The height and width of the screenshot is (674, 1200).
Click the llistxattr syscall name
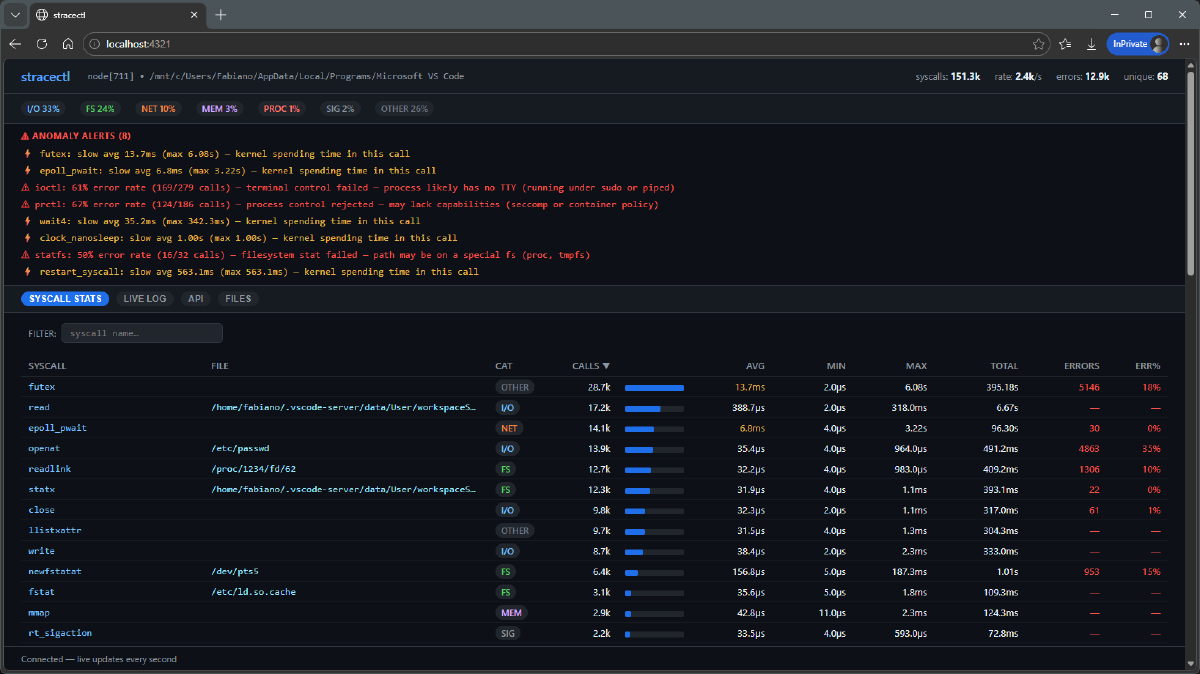(x=54, y=530)
